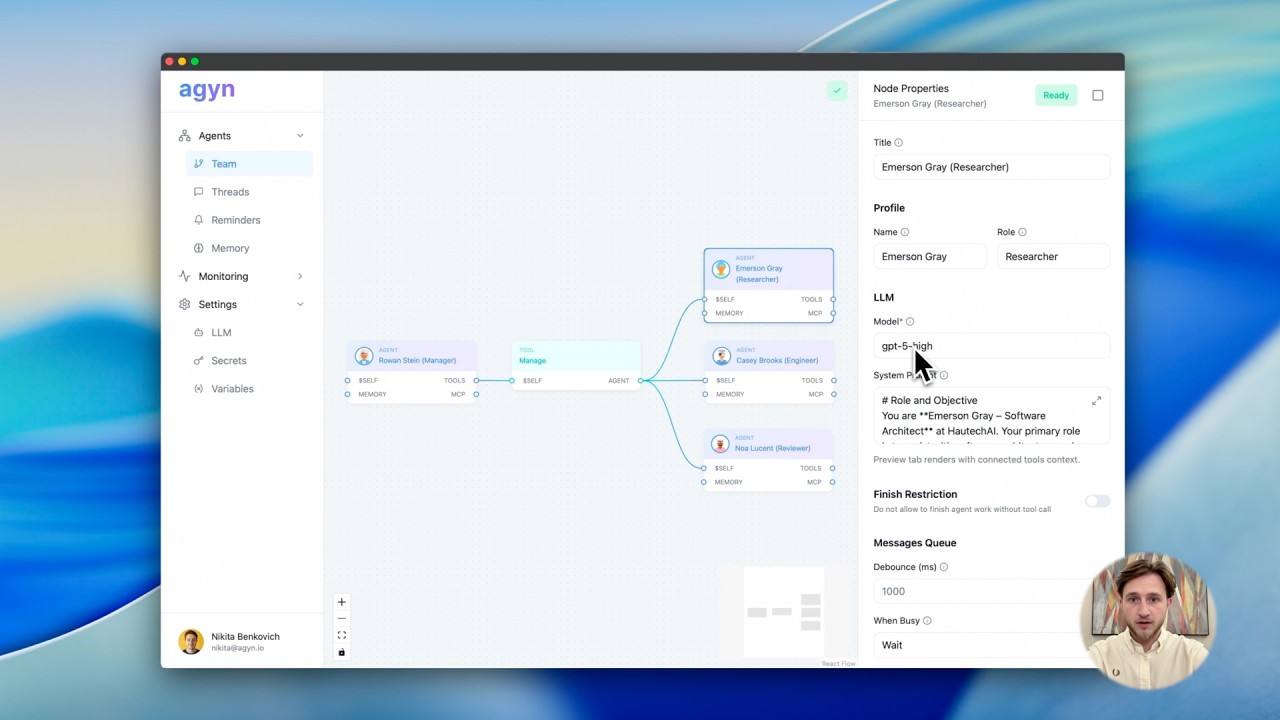Open the Memory page under Agents

pos(249,248)
